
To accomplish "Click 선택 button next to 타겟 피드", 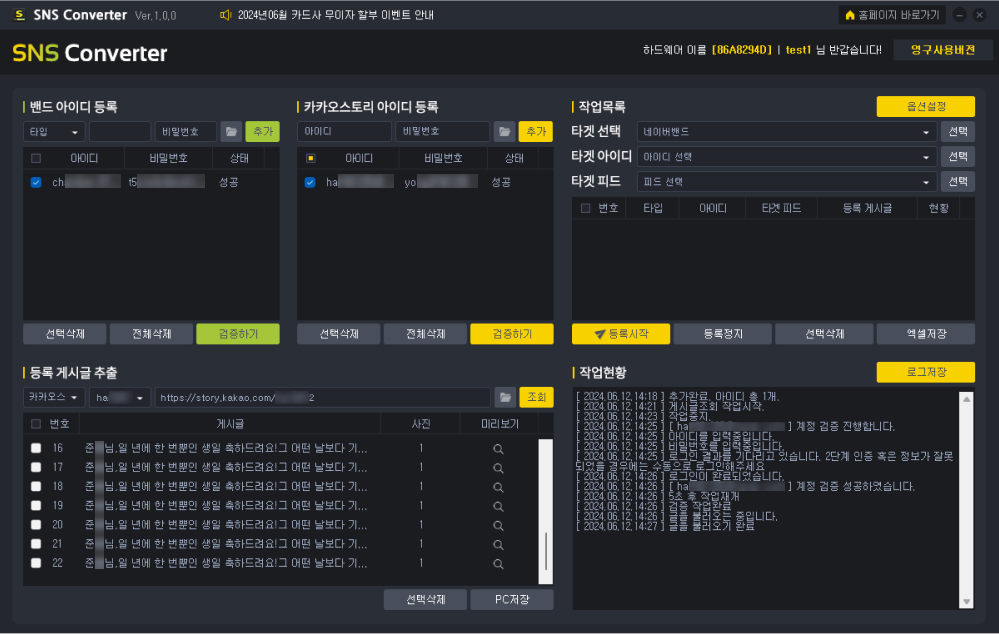I will [958, 182].
